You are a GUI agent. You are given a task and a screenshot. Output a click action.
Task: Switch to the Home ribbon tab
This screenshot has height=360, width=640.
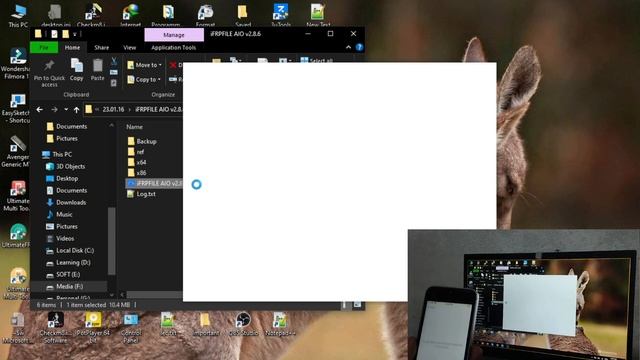pyautogui.click(x=72, y=47)
